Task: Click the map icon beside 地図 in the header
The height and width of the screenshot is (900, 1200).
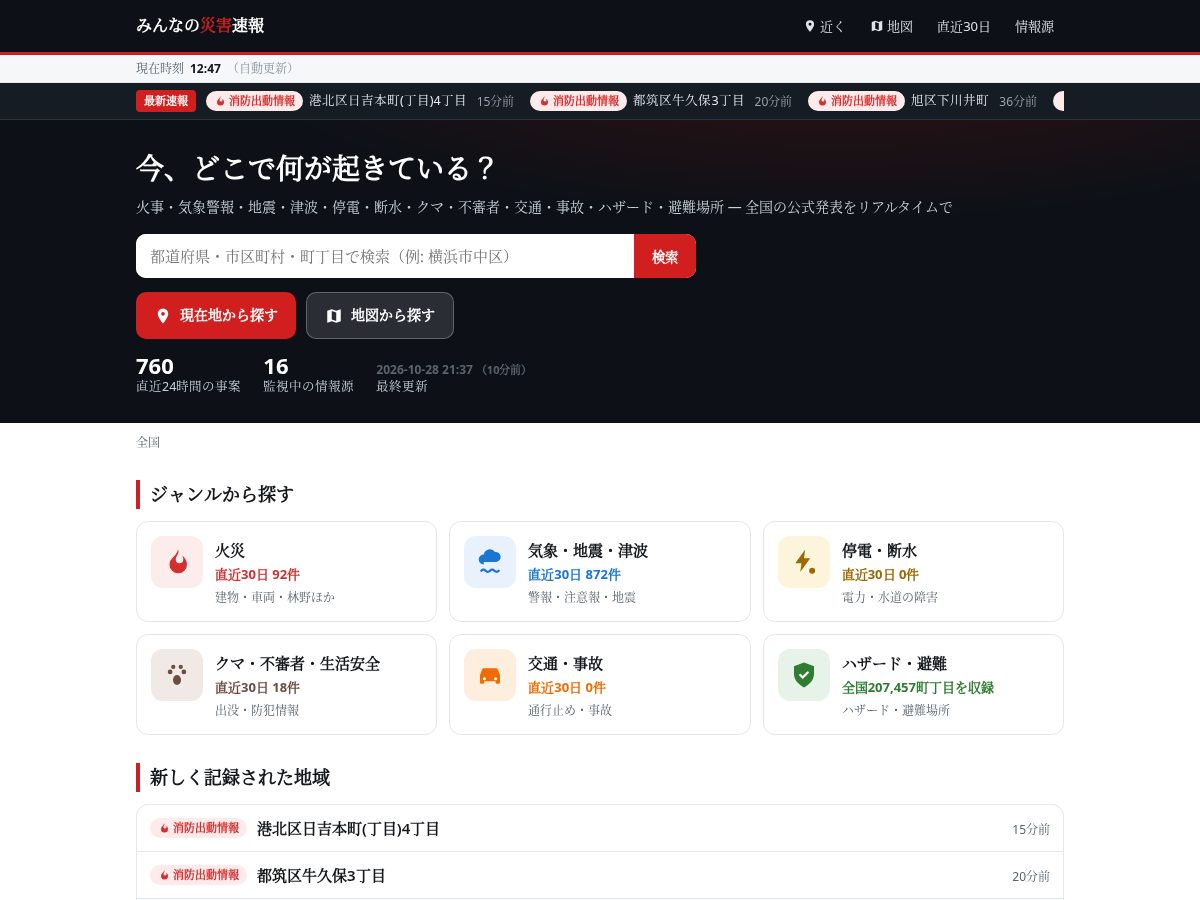Action: 877,26
